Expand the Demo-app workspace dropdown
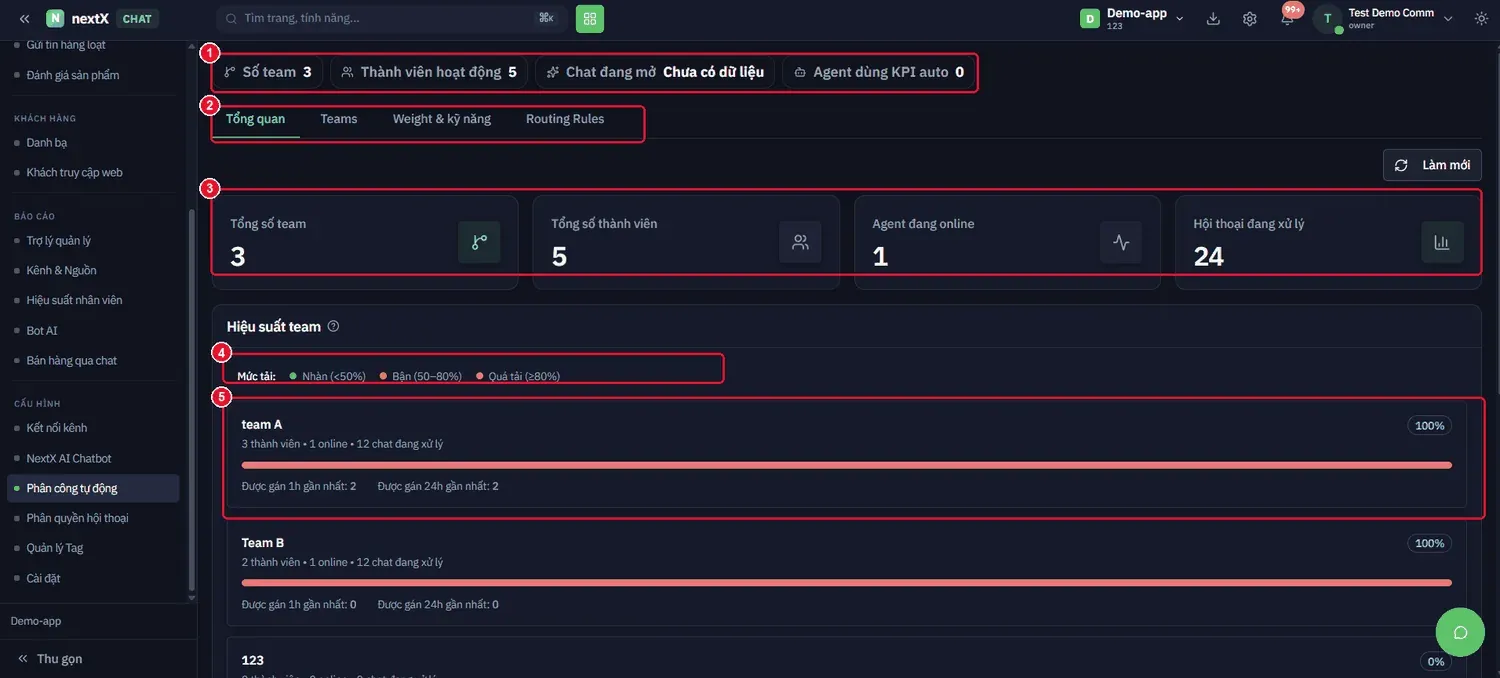The height and width of the screenshot is (678, 1500). (x=1133, y=18)
